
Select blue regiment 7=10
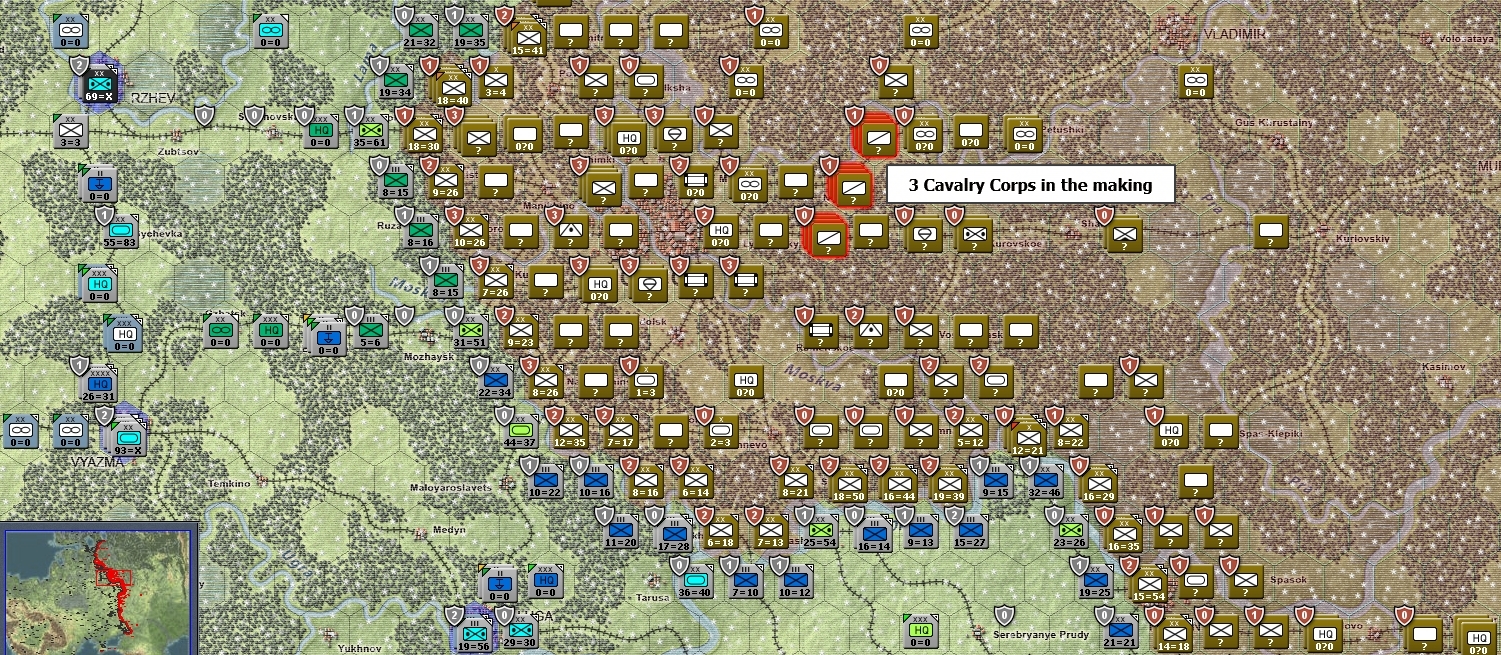pyautogui.click(x=745, y=580)
